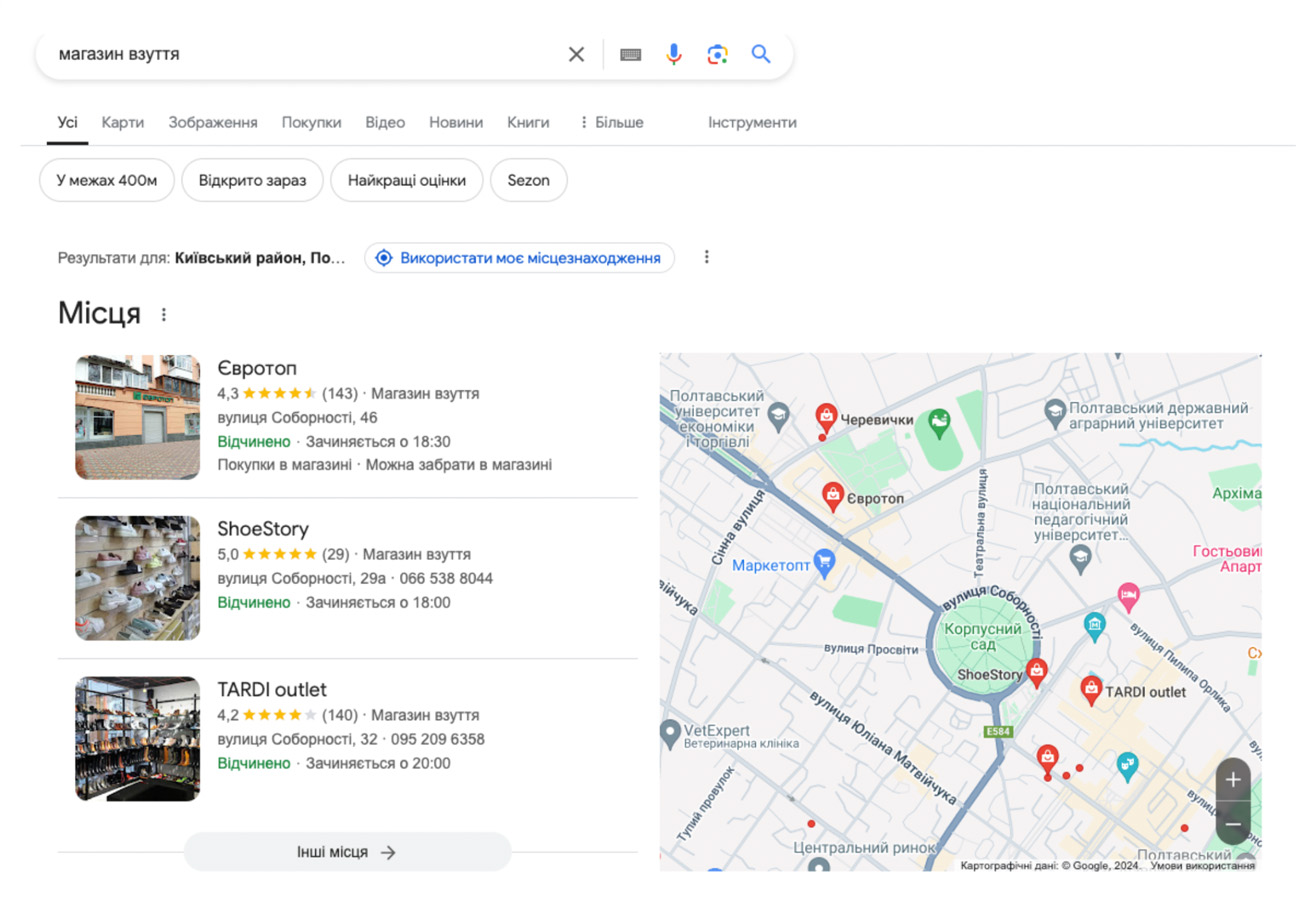1304x902 pixels.
Task: Click the address вулиця Соборності, 46
Action: [x=297, y=417]
